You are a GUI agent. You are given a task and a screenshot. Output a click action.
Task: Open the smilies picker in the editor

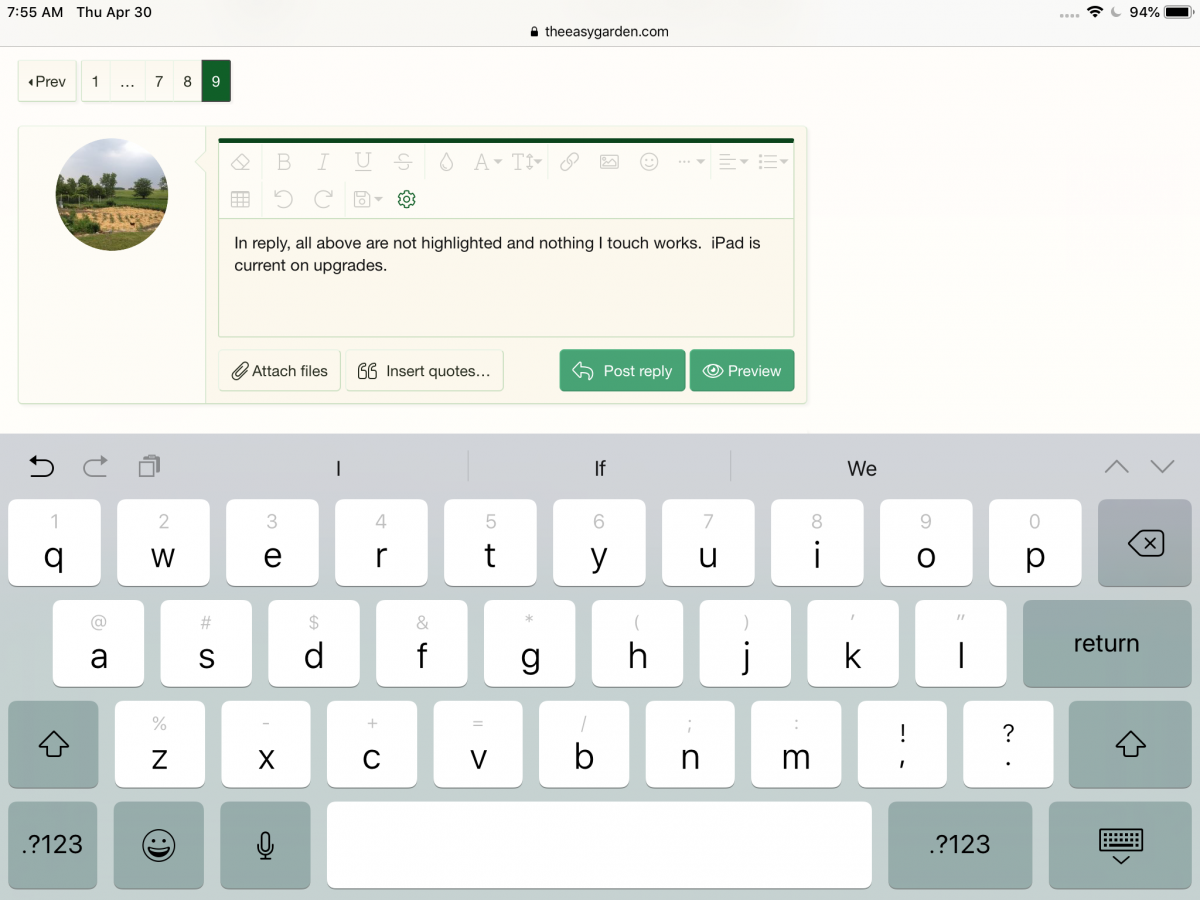tap(649, 162)
